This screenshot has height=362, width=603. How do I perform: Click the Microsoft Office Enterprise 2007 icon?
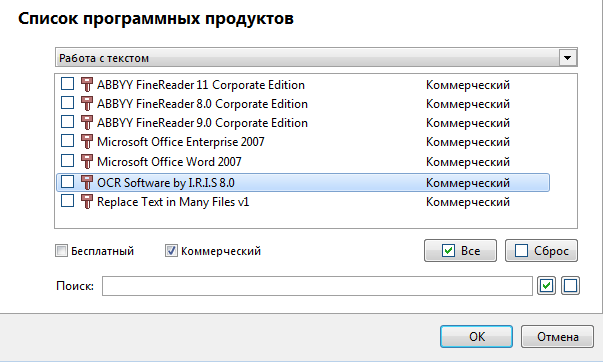87,141
